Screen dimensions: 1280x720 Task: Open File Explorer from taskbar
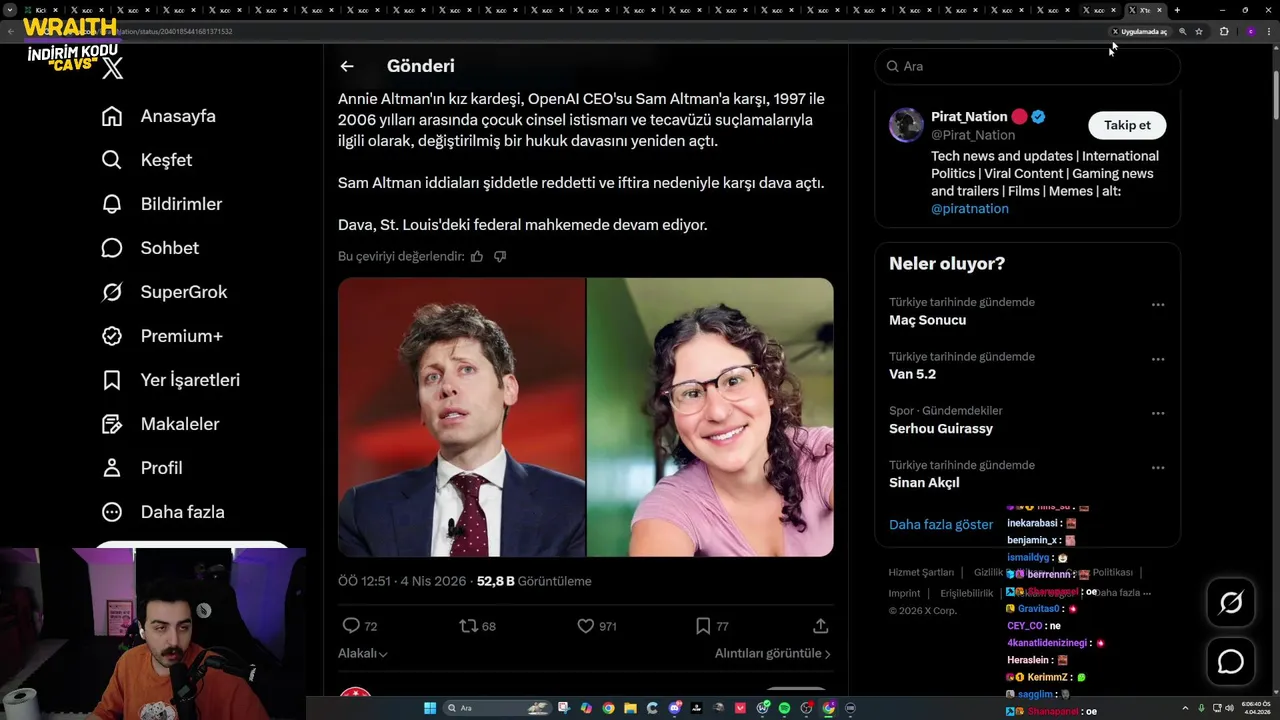(630, 708)
